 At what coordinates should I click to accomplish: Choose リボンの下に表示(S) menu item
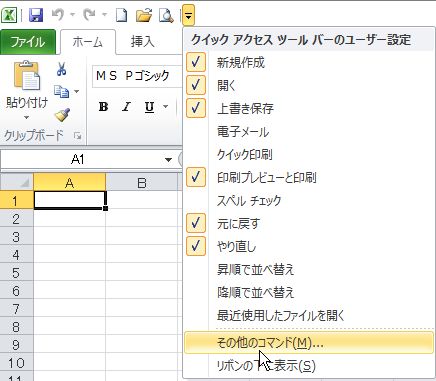click(x=309, y=366)
